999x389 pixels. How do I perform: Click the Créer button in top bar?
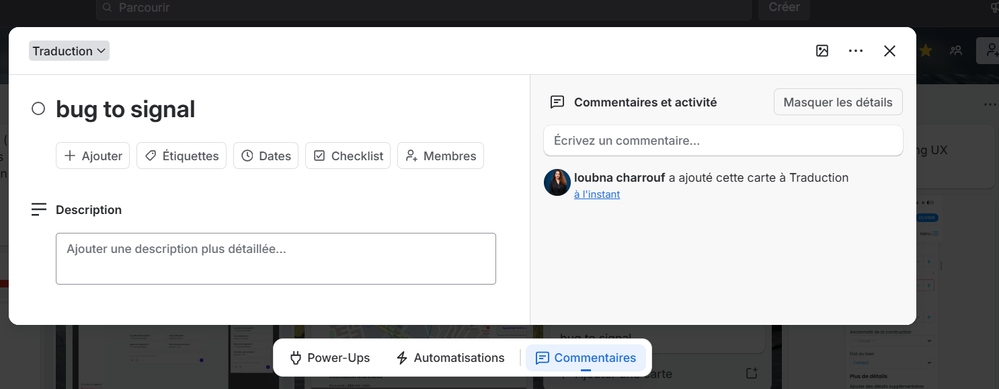tap(784, 8)
